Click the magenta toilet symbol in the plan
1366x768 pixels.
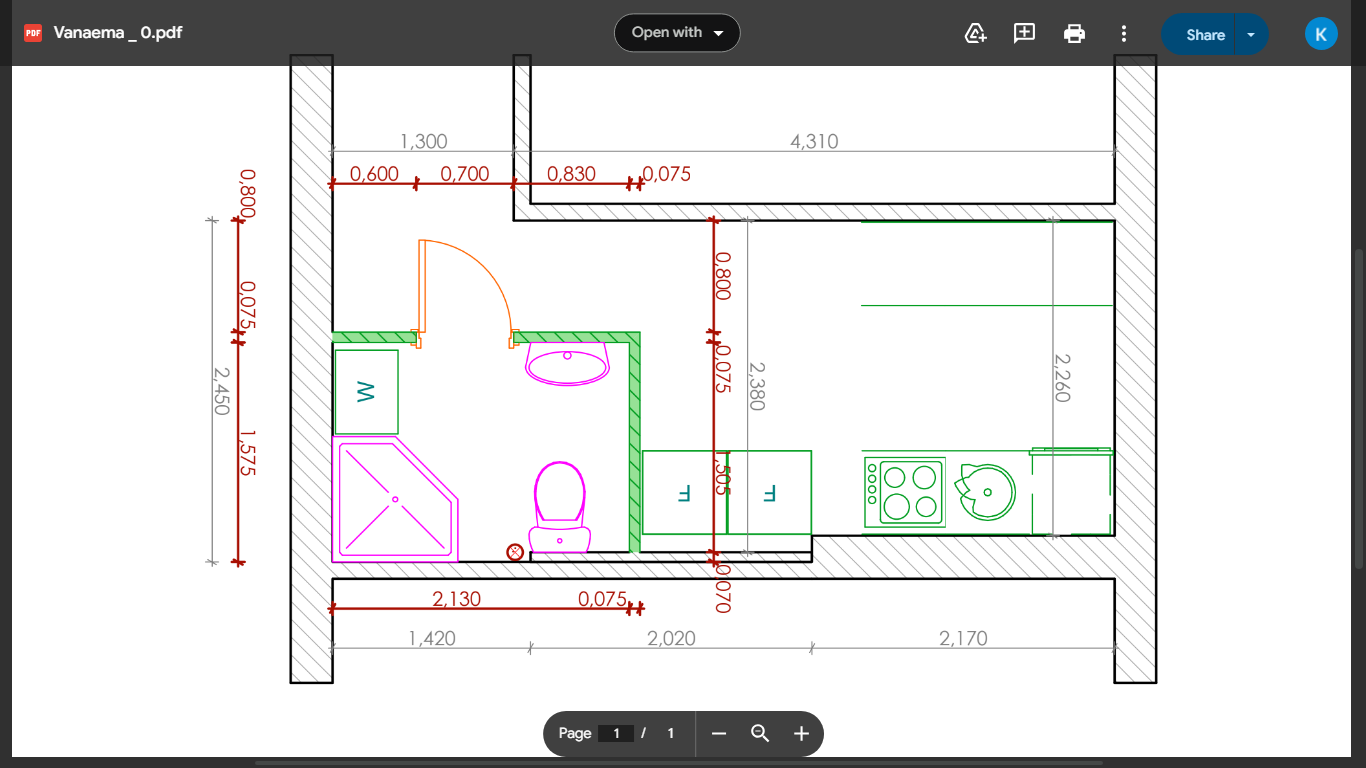click(x=560, y=505)
